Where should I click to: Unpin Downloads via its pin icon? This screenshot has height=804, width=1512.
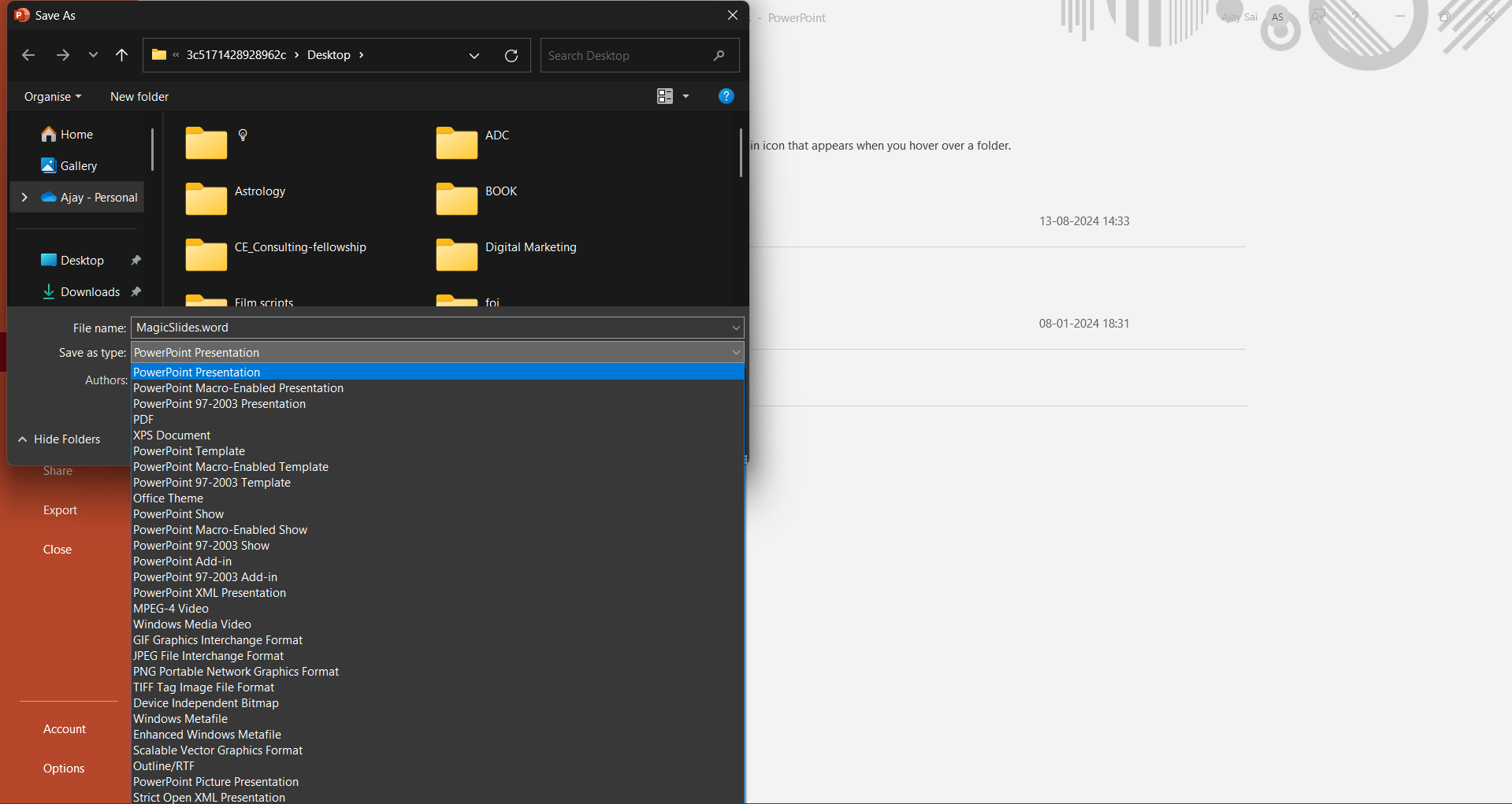136,292
